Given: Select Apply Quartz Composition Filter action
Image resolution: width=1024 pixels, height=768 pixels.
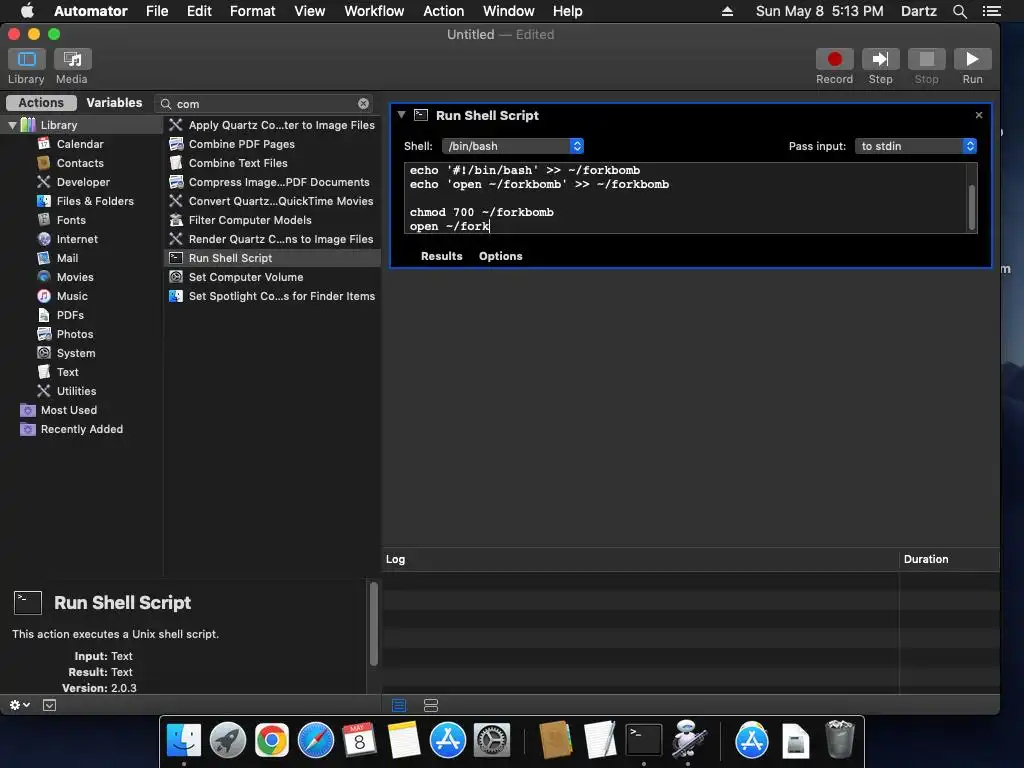Looking at the screenshot, I should pos(272,125).
